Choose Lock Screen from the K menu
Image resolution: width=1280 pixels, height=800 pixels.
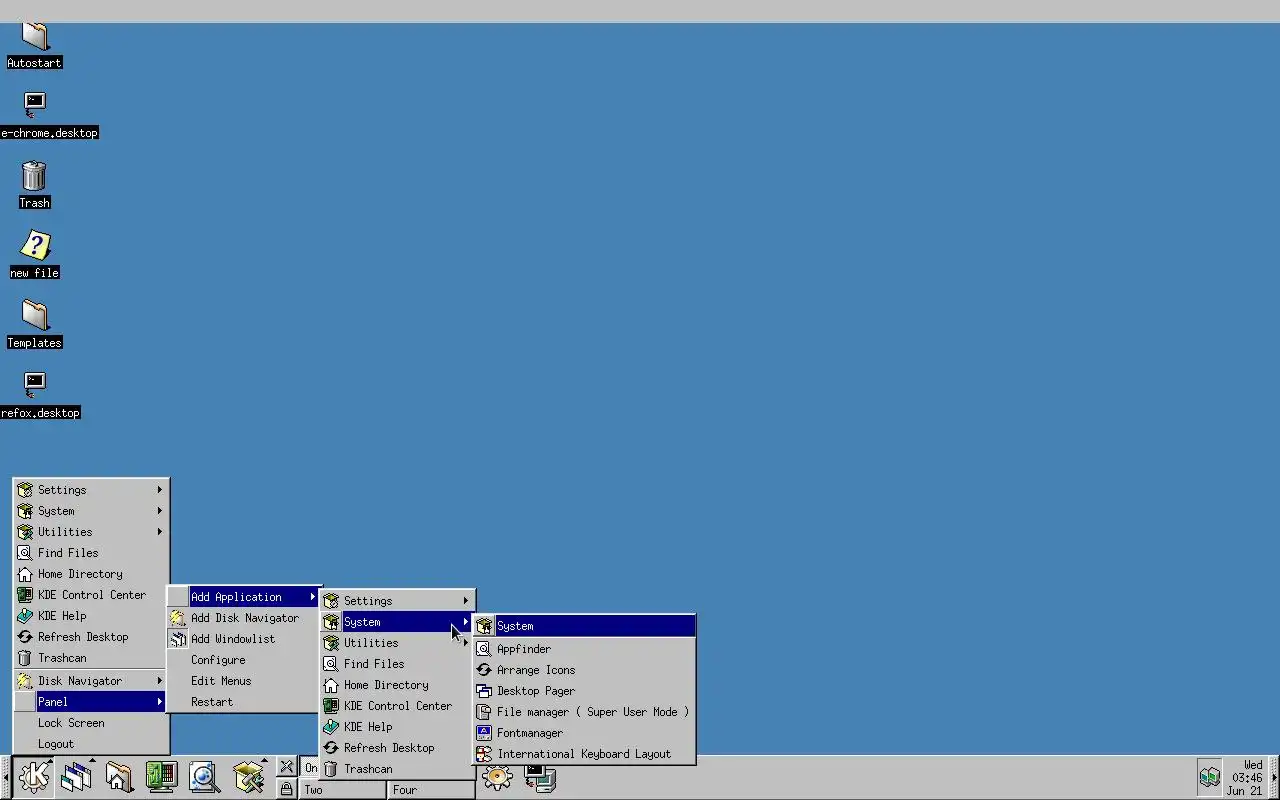[91, 723]
